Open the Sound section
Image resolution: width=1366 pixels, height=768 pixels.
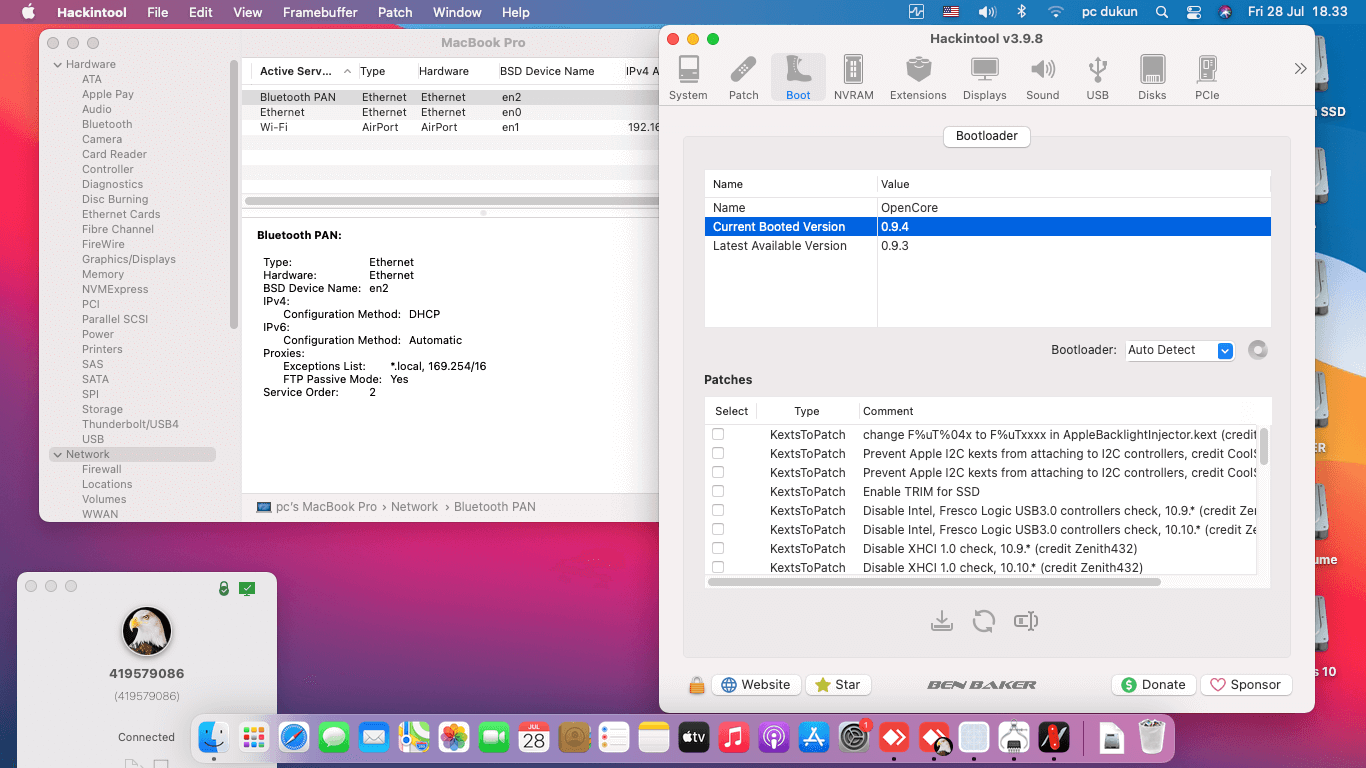point(1042,78)
